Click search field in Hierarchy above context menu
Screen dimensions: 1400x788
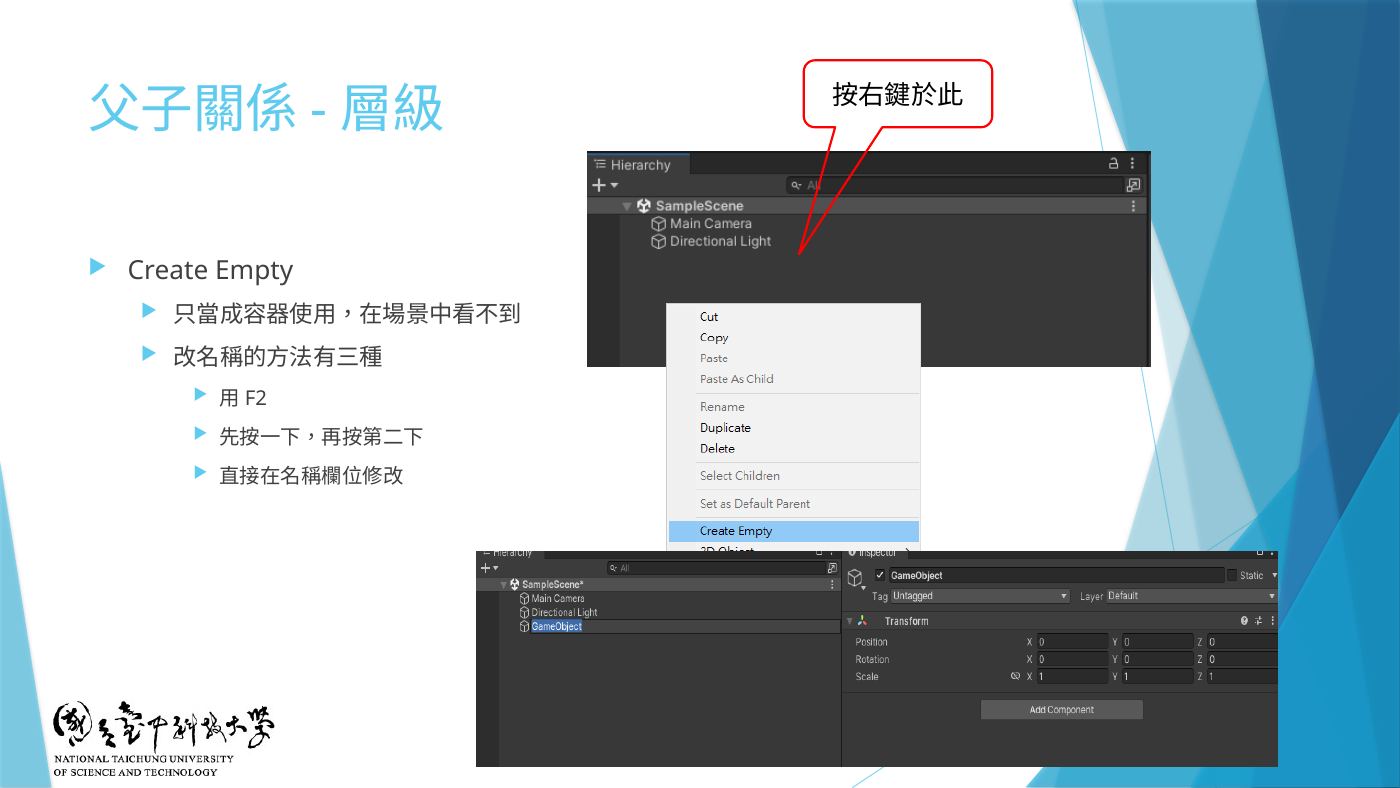(955, 185)
